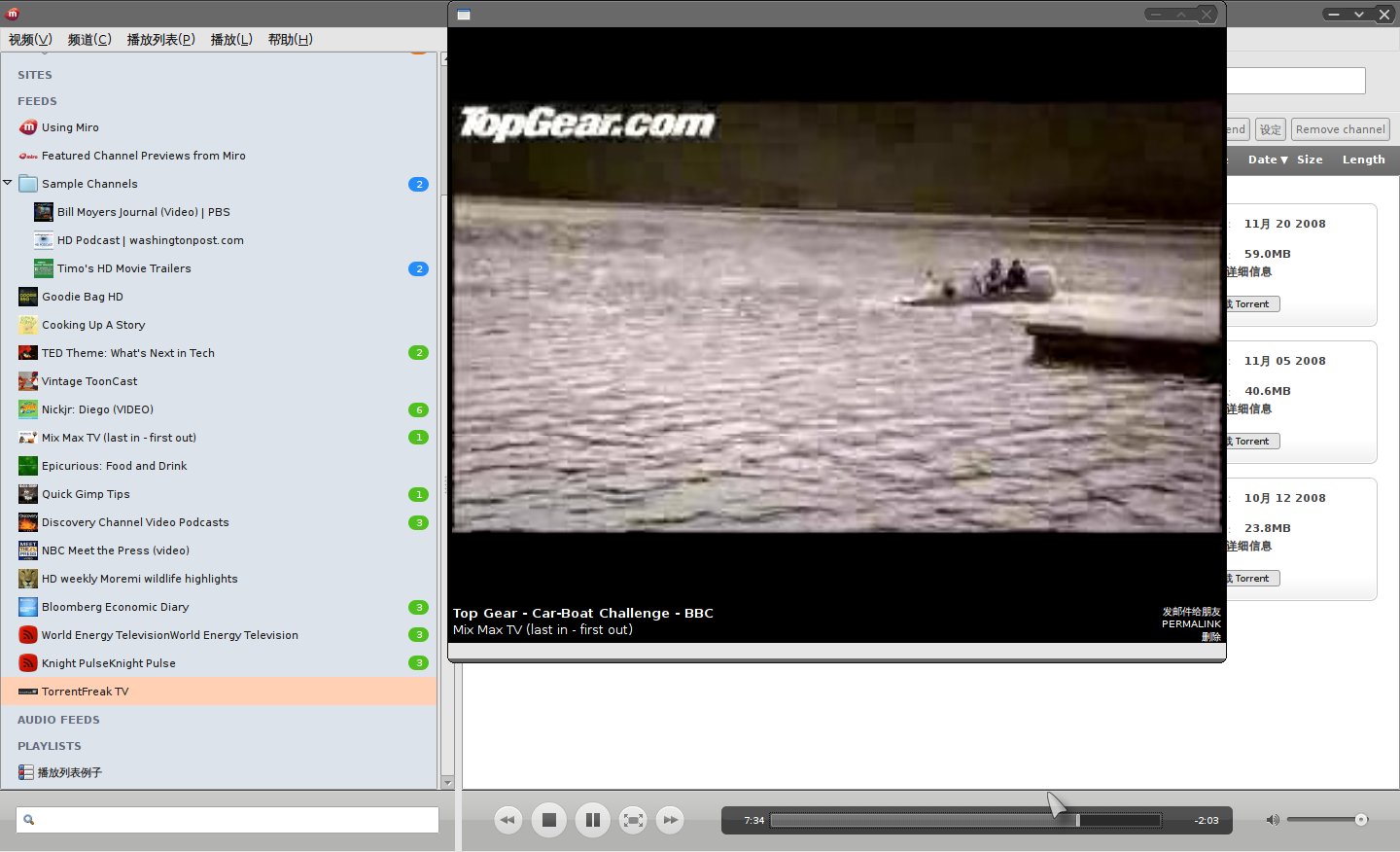The width and height of the screenshot is (1400, 852).
Task: Click the sidebar search input field
Action: [x=227, y=820]
